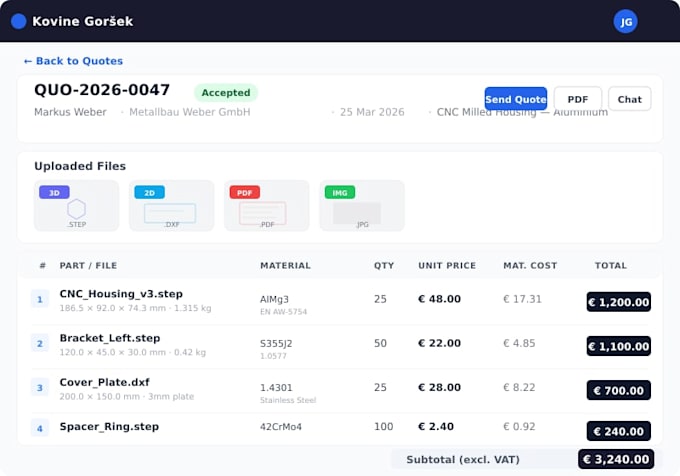Export the quote with the PDF button
The height and width of the screenshot is (476, 680).
coord(578,99)
